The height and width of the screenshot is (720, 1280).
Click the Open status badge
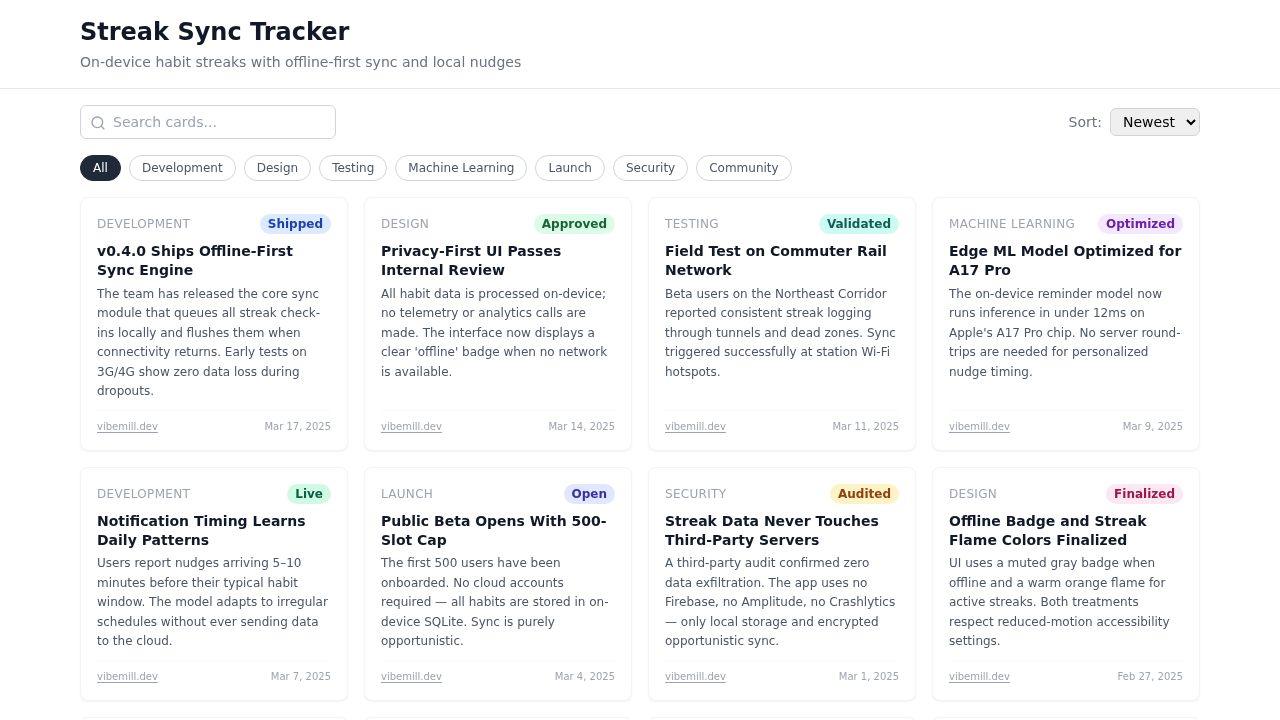tap(589, 494)
